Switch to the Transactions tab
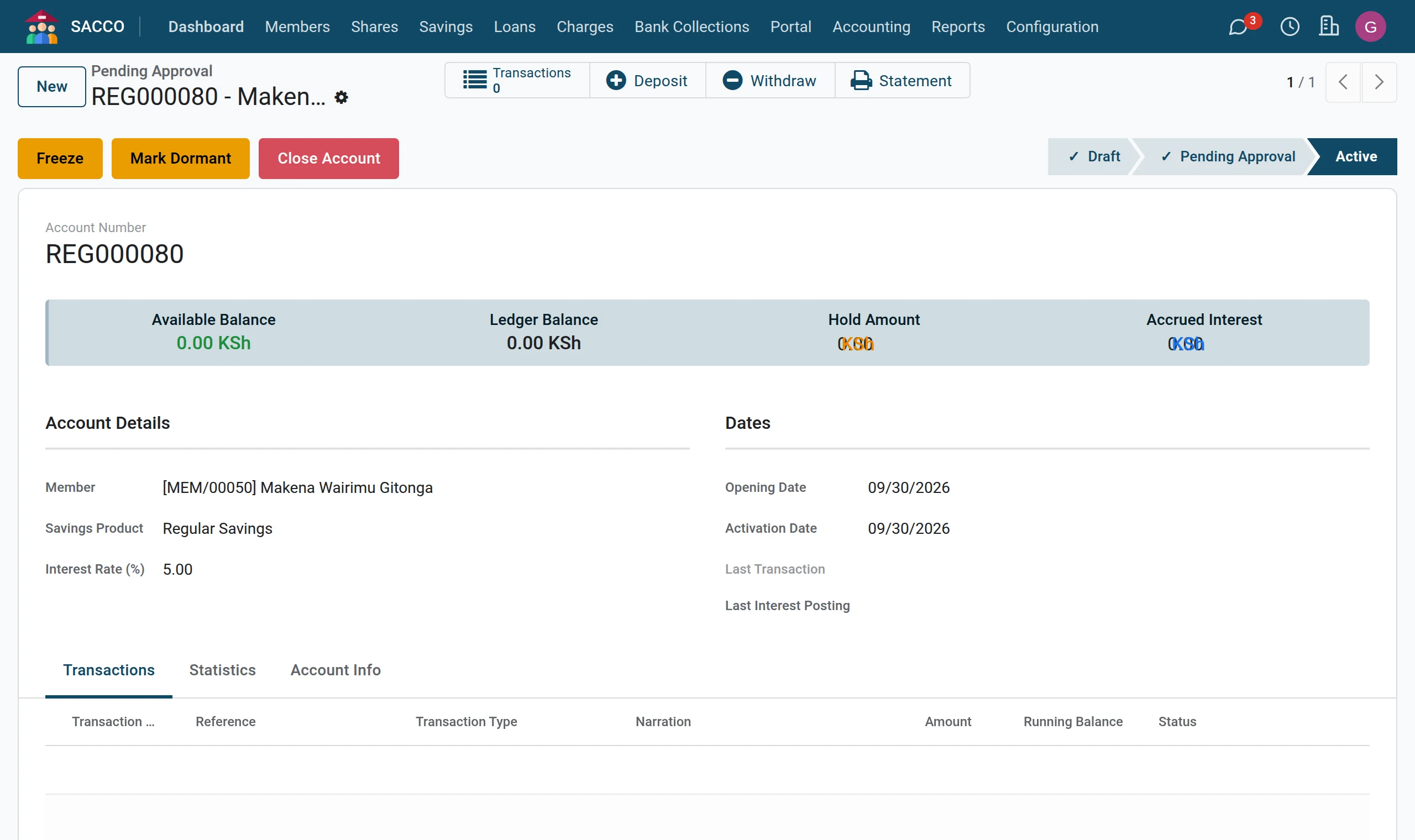Image resolution: width=1415 pixels, height=840 pixels. pyautogui.click(x=109, y=670)
